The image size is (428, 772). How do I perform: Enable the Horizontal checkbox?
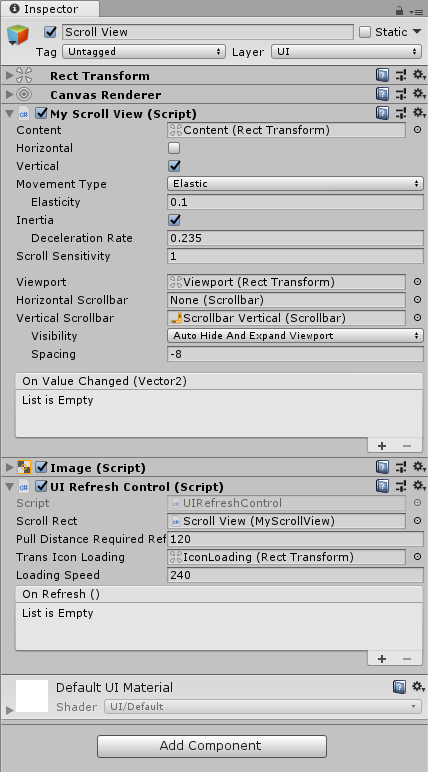pos(174,148)
